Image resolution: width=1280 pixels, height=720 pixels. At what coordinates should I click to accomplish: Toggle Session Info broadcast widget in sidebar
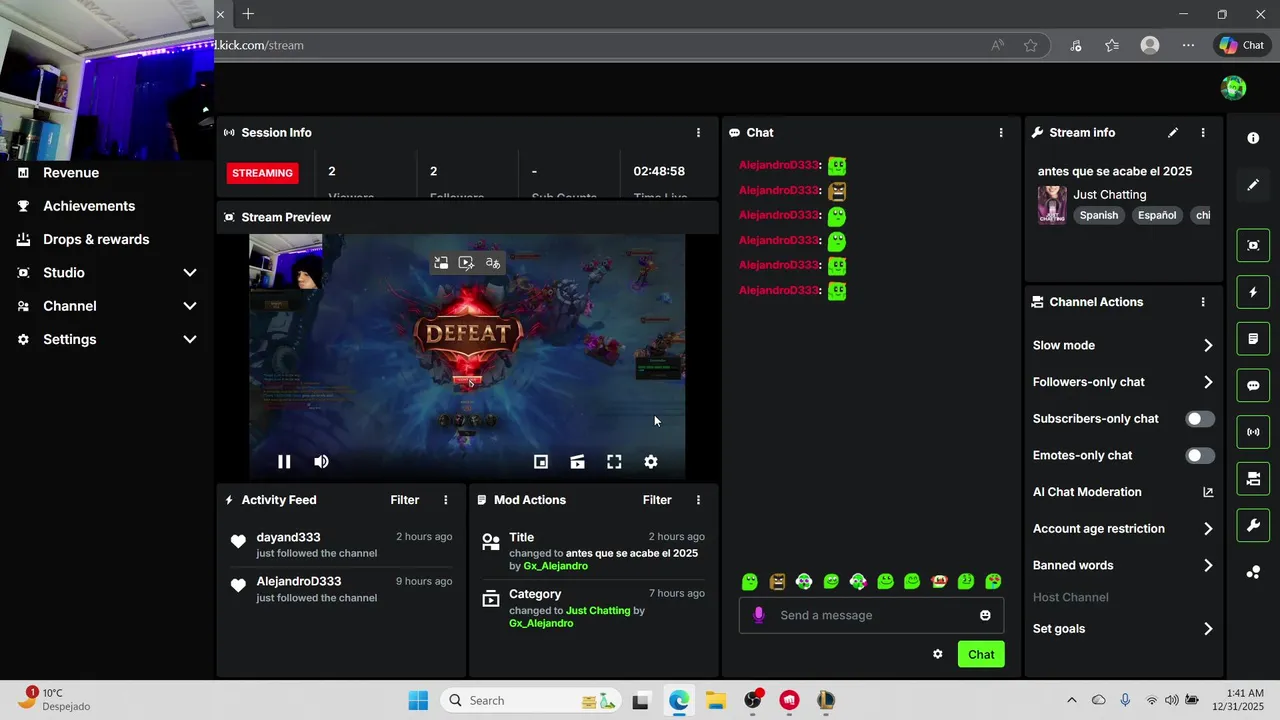(x=1253, y=432)
